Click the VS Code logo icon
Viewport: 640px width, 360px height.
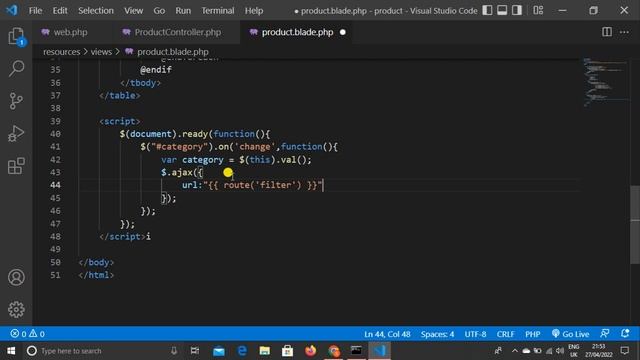point(12,10)
